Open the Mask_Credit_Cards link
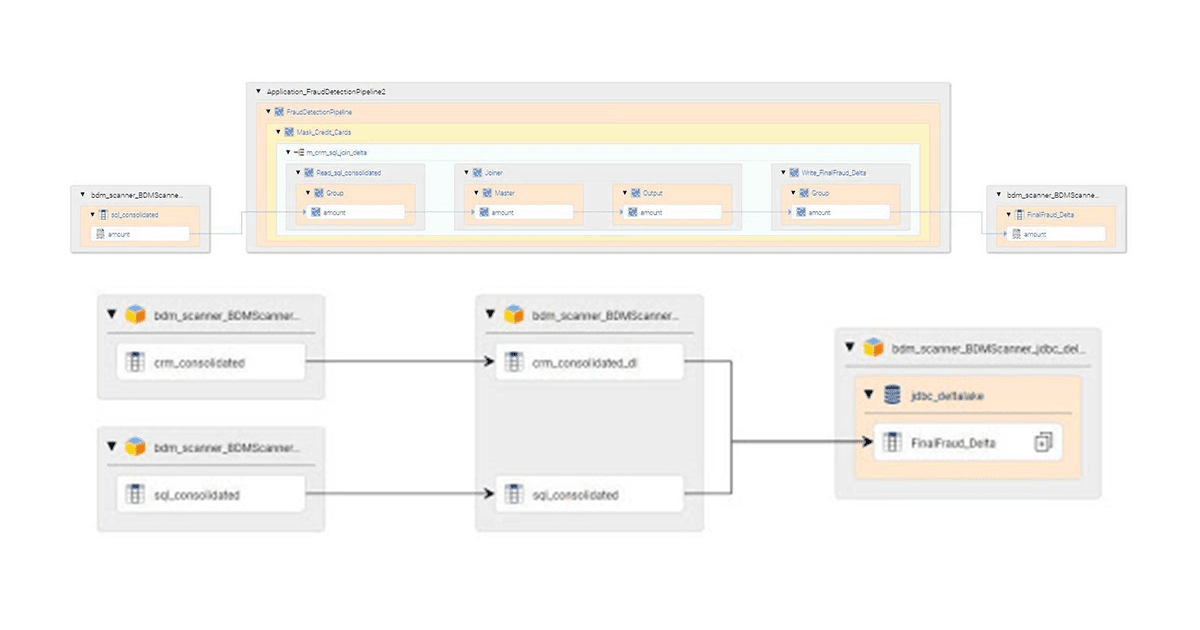1200x630 pixels. click(x=324, y=132)
